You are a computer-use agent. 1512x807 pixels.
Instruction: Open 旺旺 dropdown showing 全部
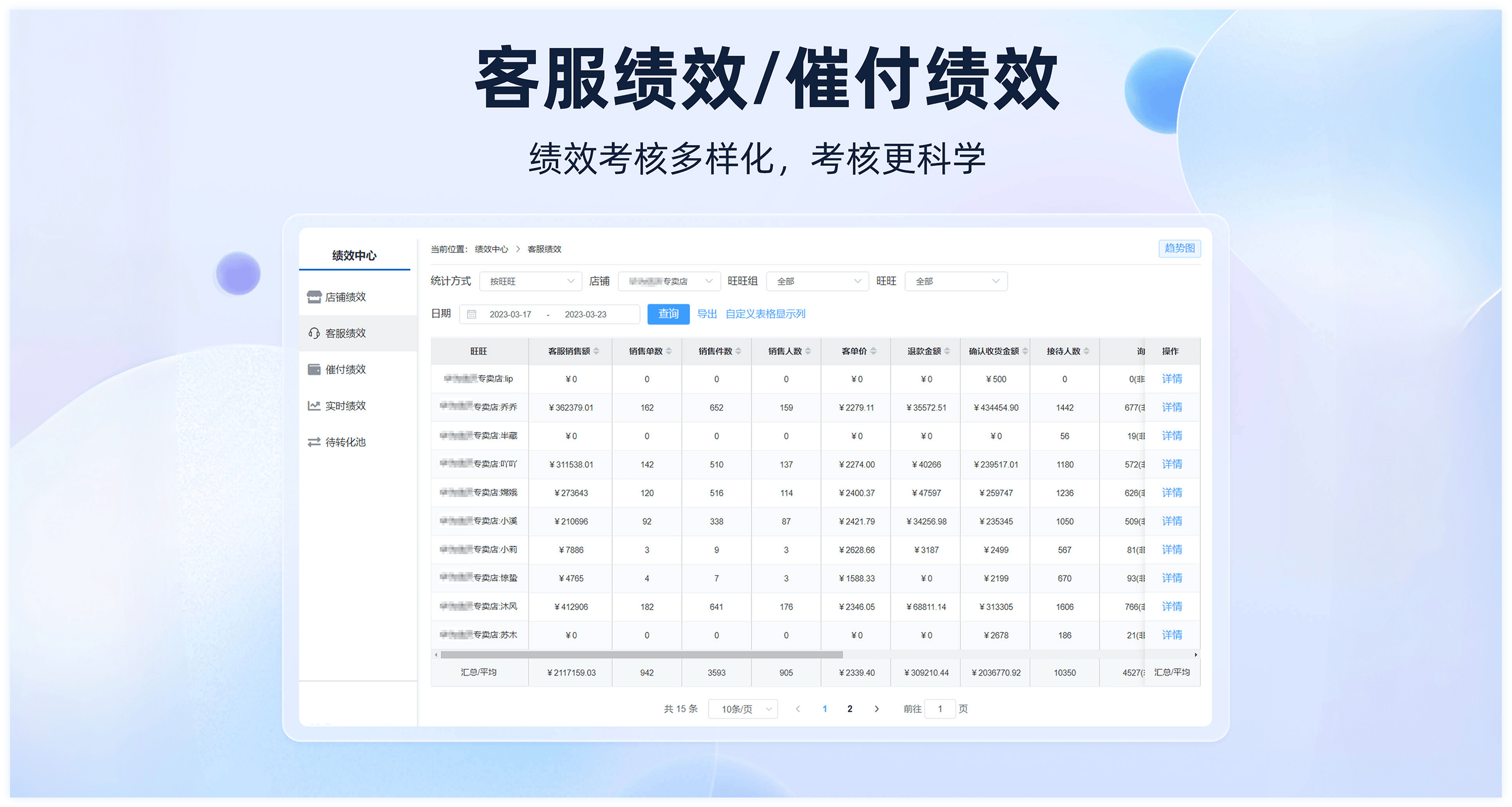tap(956, 281)
